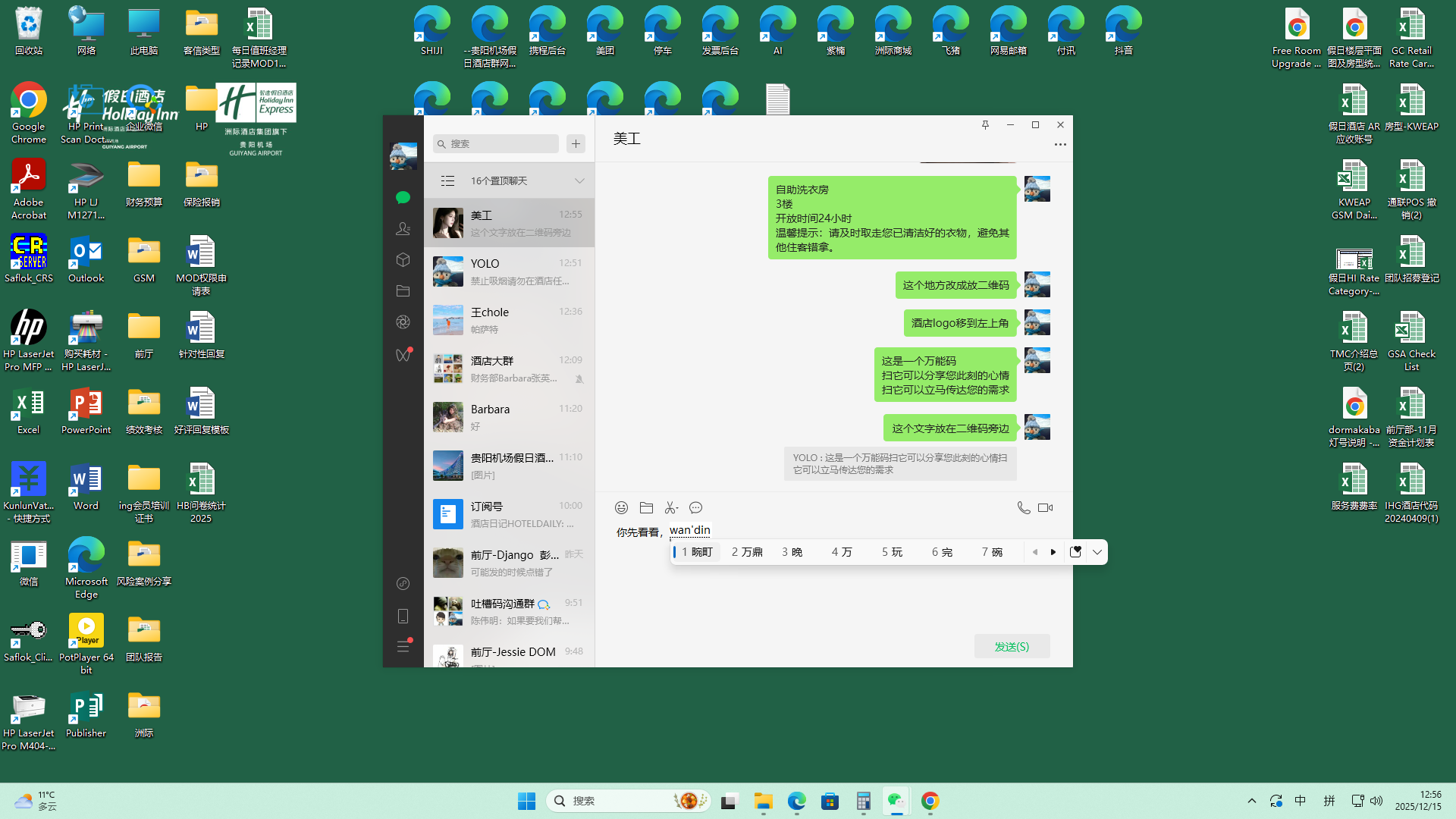Image resolution: width=1456 pixels, height=819 pixels.
Task: Pin the WeChat window on top
Action: [x=985, y=124]
